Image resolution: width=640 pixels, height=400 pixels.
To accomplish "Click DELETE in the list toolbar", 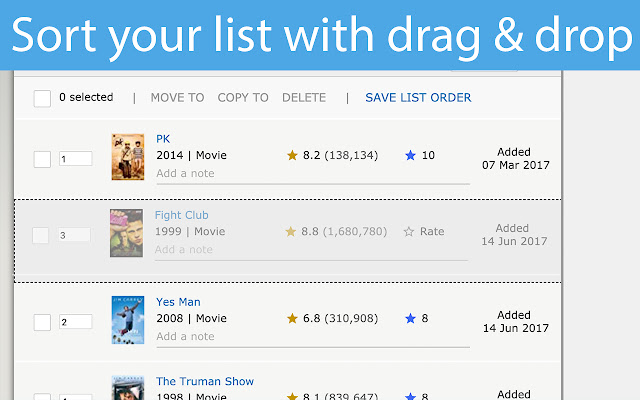I will pyautogui.click(x=304, y=98).
